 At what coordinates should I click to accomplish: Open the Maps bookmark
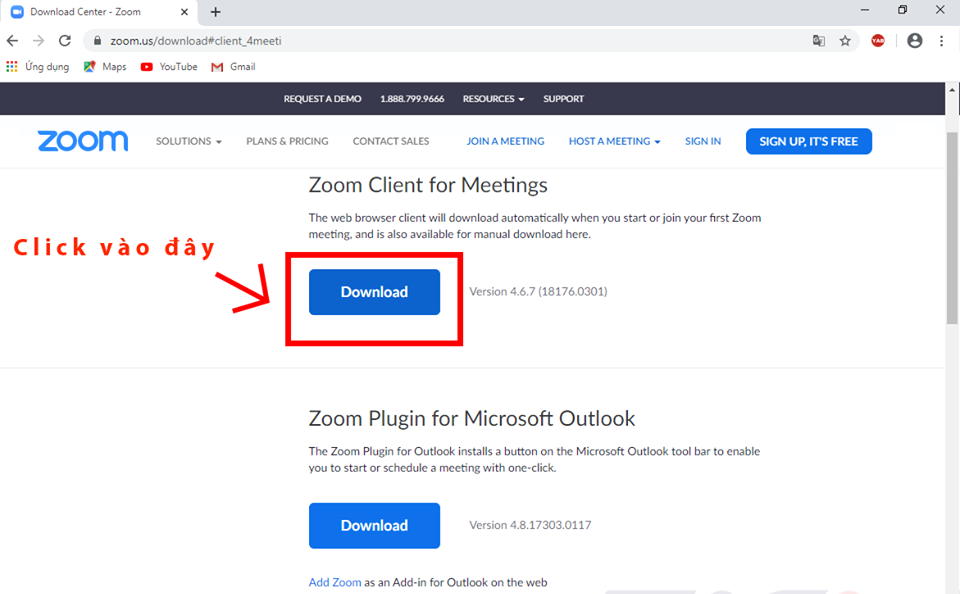pos(105,67)
